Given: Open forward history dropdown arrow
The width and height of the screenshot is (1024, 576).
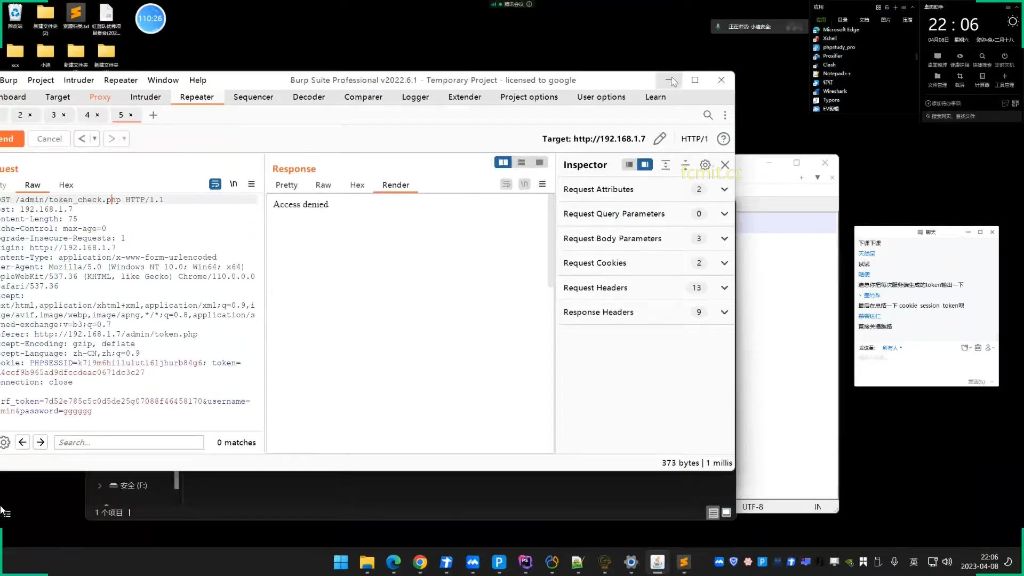Looking at the screenshot, I should click(x=124, y=138).
